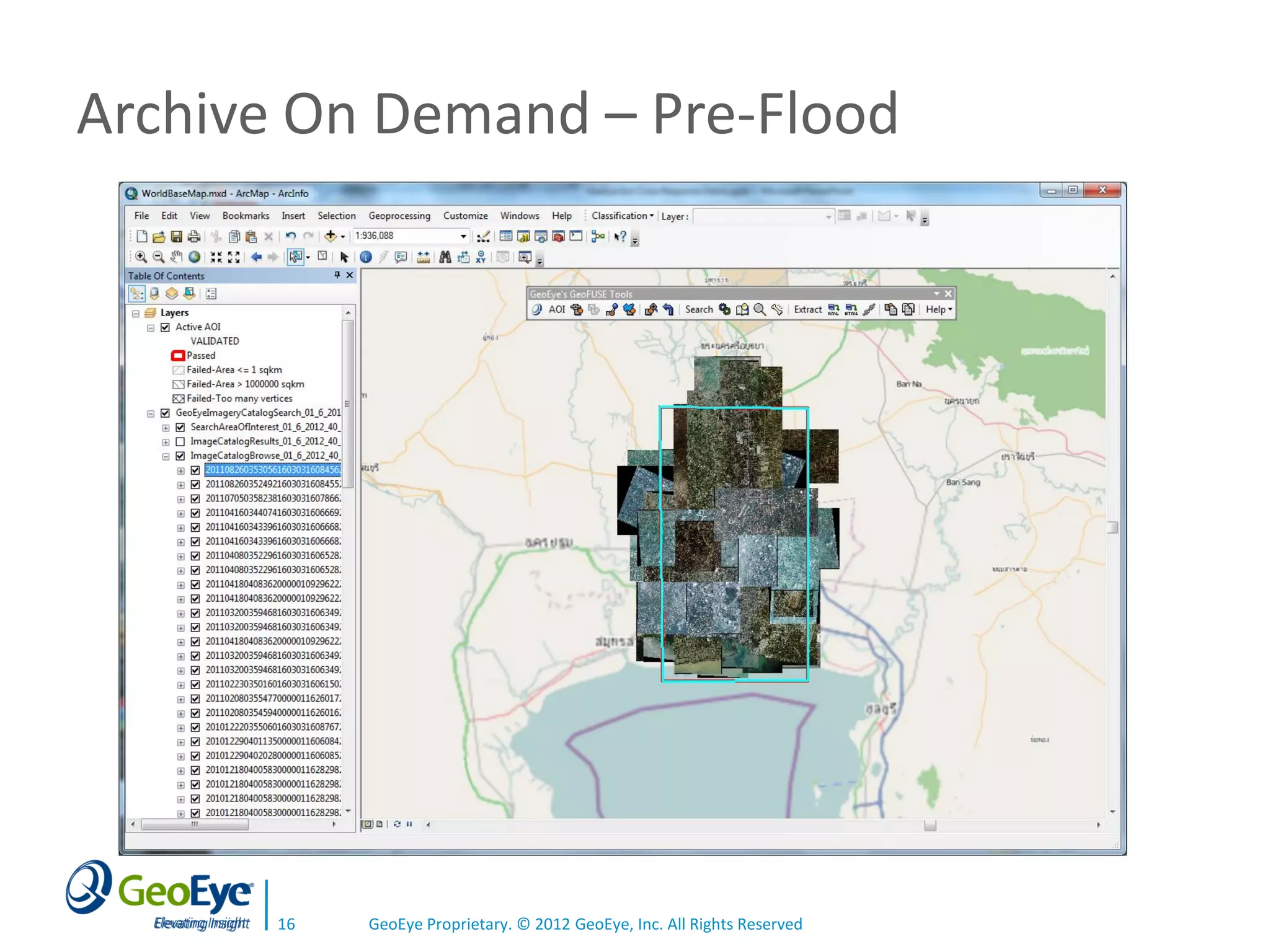Select the Zoom In magnifier tool
1270x952 pixels.
pos(141,257)
